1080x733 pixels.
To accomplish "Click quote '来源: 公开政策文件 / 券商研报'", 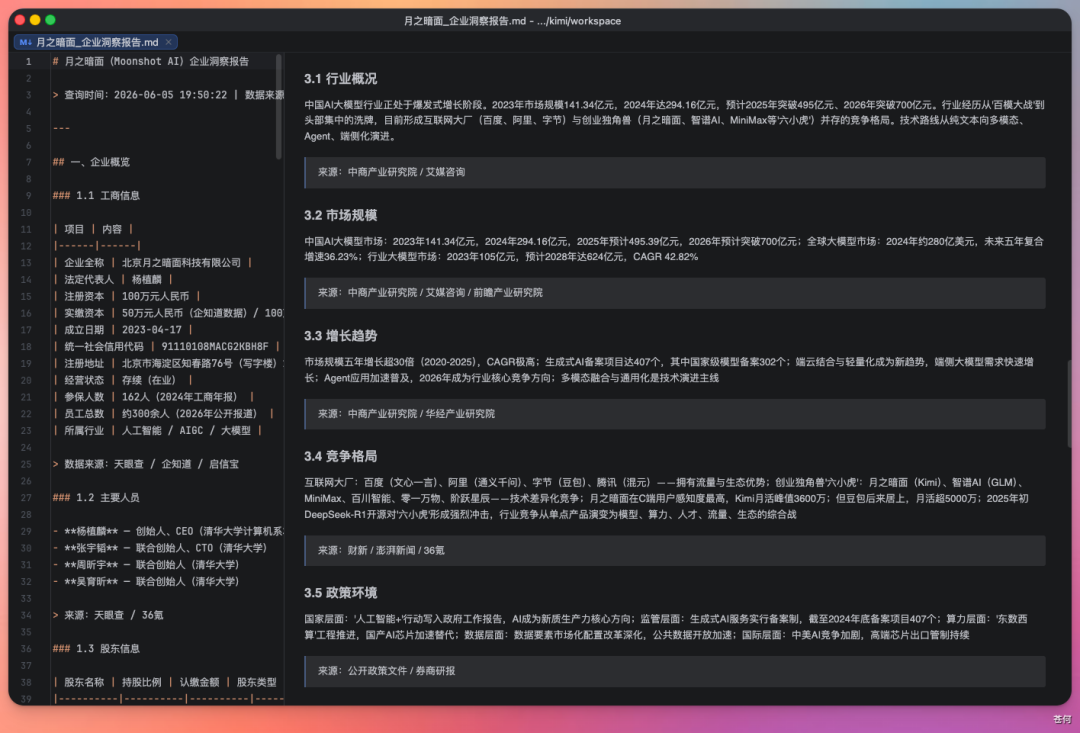I will click(675, 671).
